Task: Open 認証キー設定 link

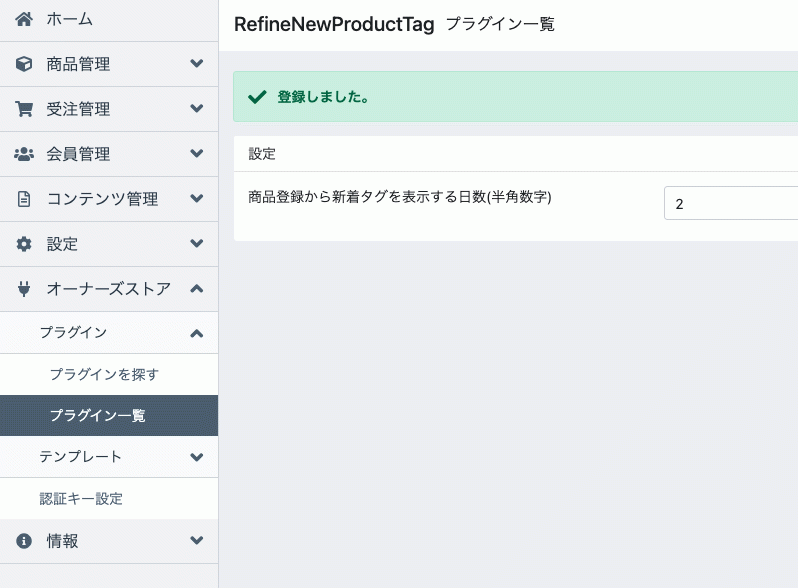Action: [81, 498]
